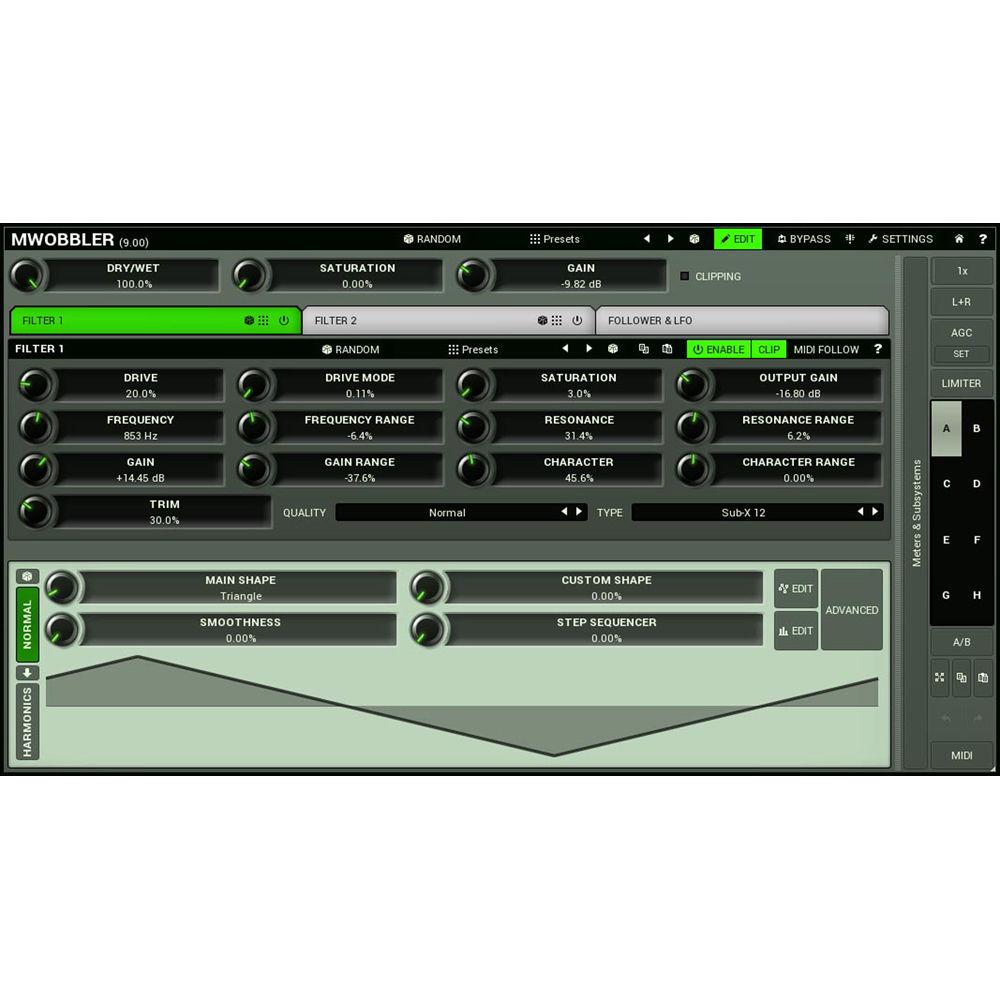
Task: Open the Step Sequencer EDIT editor
Action: coord(795,630)
